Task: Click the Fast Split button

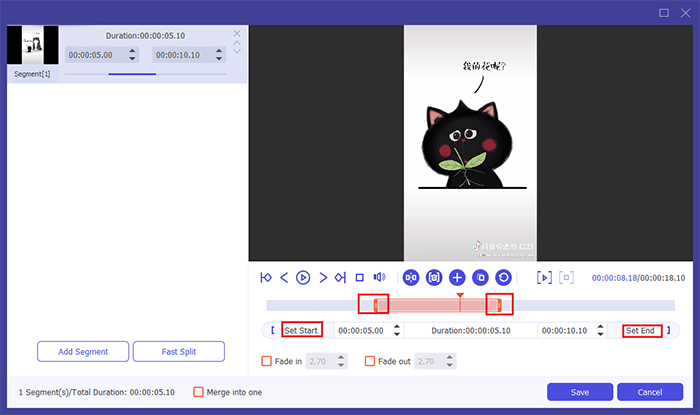Action: [x=179, y=352]
